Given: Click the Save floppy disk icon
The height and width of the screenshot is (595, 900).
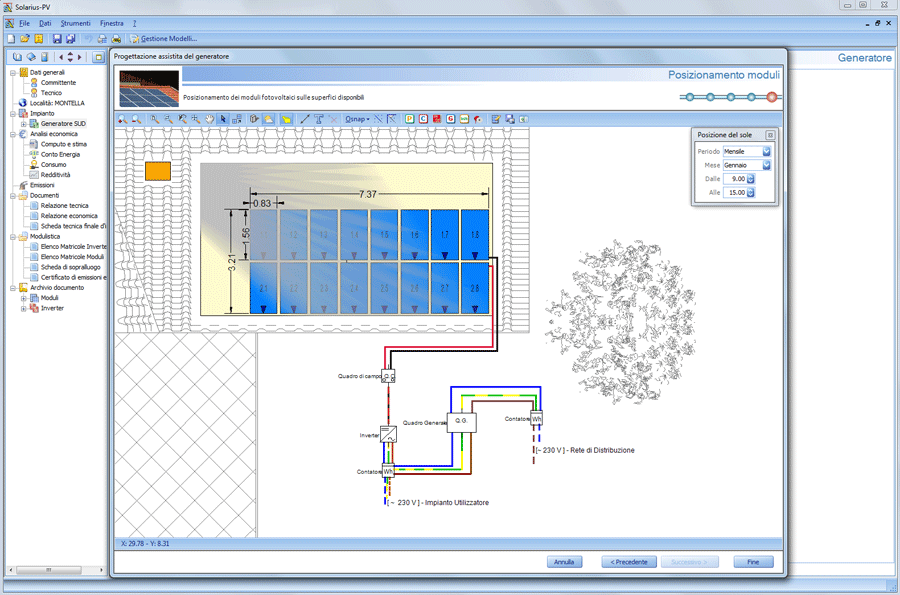Looking at the screenshot, I should coord(57,39).
